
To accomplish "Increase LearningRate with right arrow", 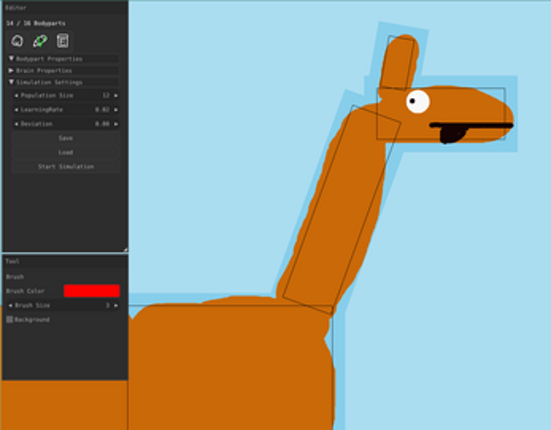I will pyautogui.click(x=116, y=110).
